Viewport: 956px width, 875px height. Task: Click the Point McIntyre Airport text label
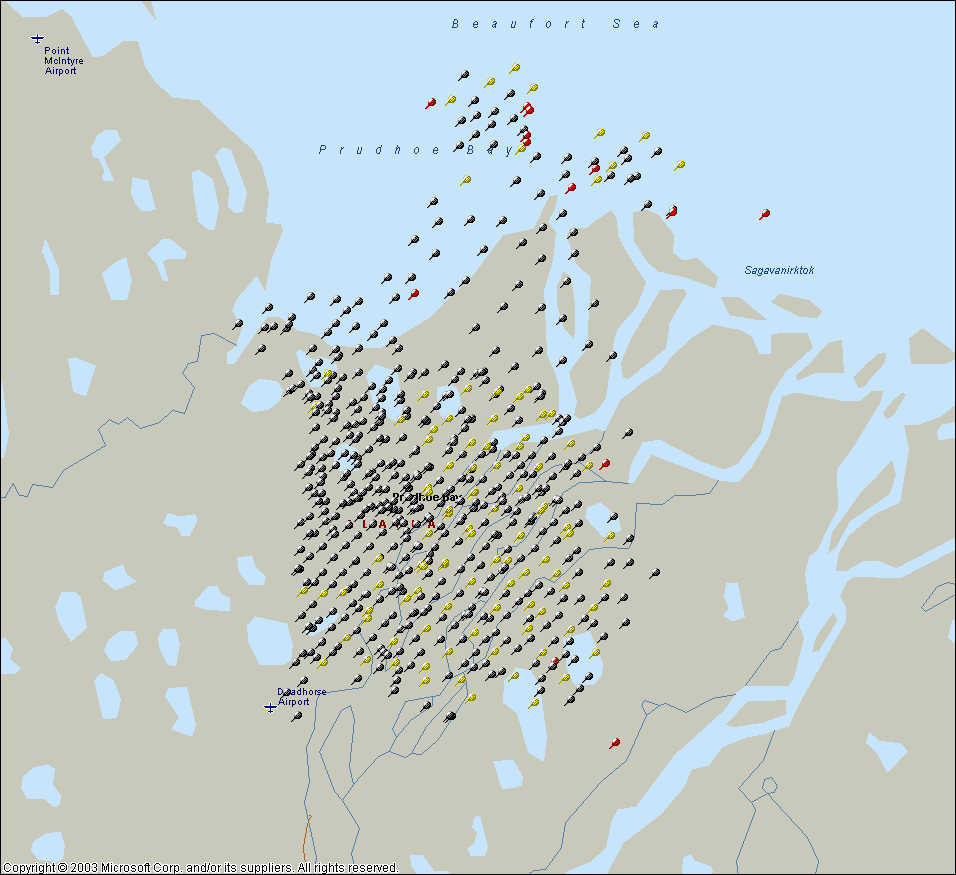[63, 61]
